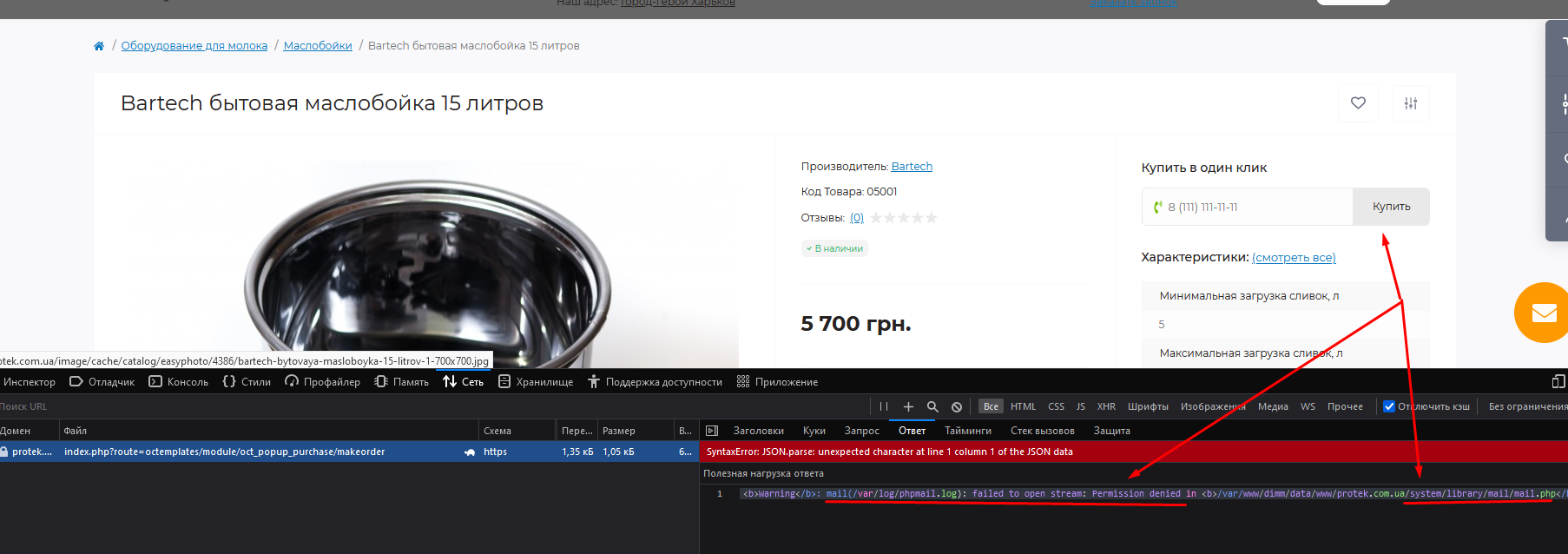This screenshot has width=1568, height=554.
Task: Sort requests by the Домен column
Action: (x=29, y=431)
